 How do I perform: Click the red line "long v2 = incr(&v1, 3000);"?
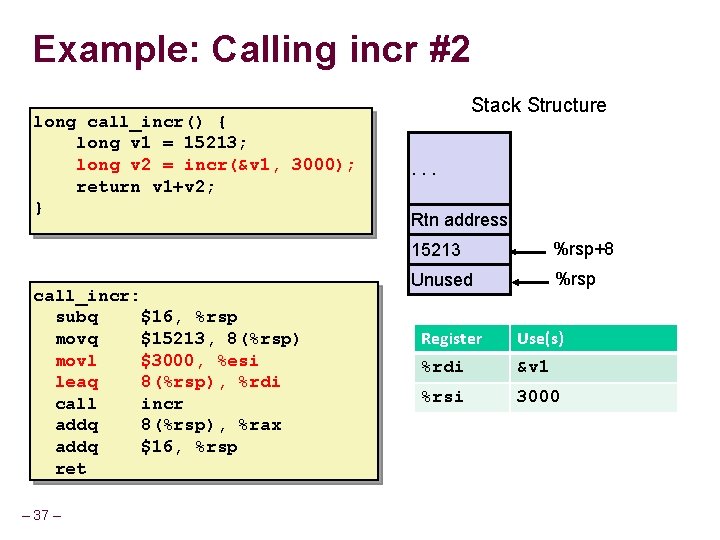215,164
